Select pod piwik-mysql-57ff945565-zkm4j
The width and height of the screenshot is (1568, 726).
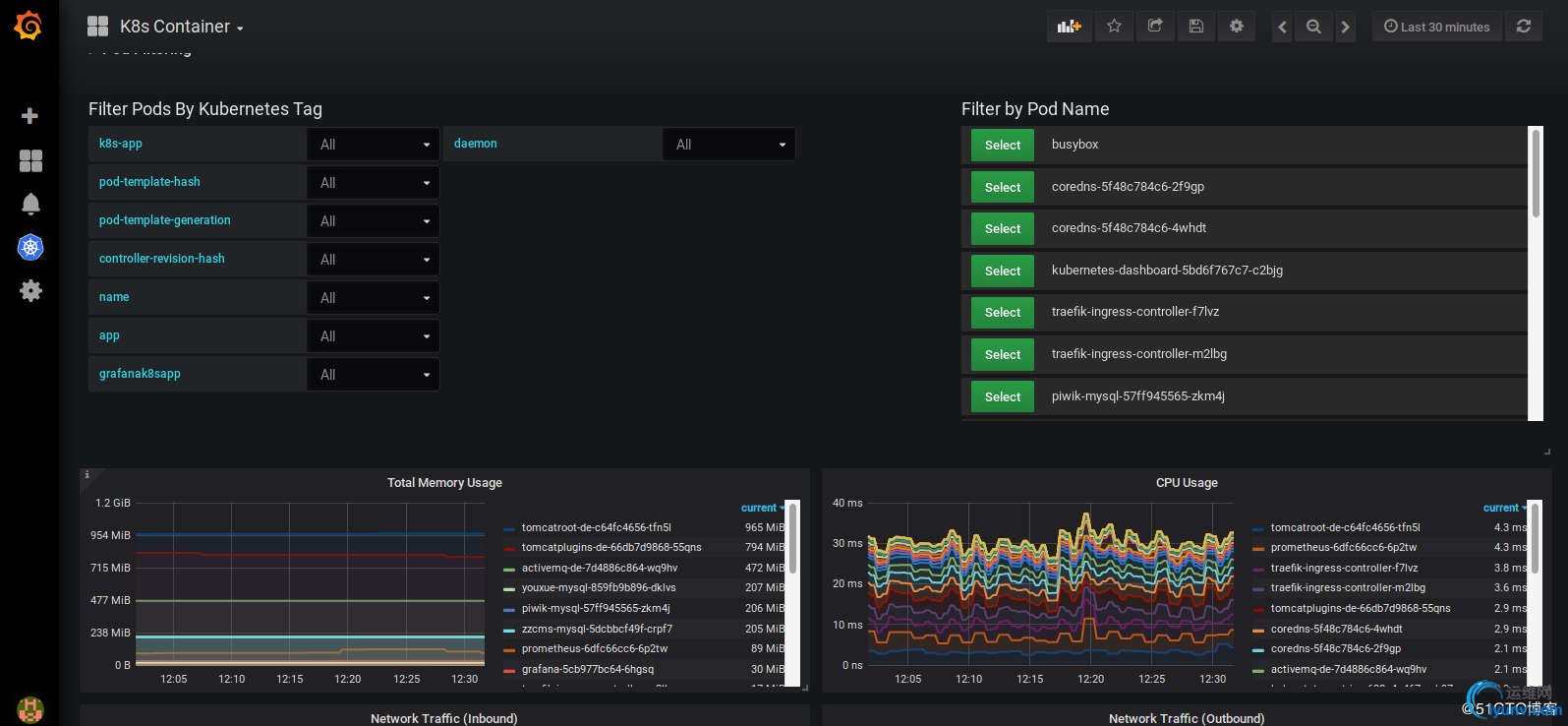tap(1003, 396)
